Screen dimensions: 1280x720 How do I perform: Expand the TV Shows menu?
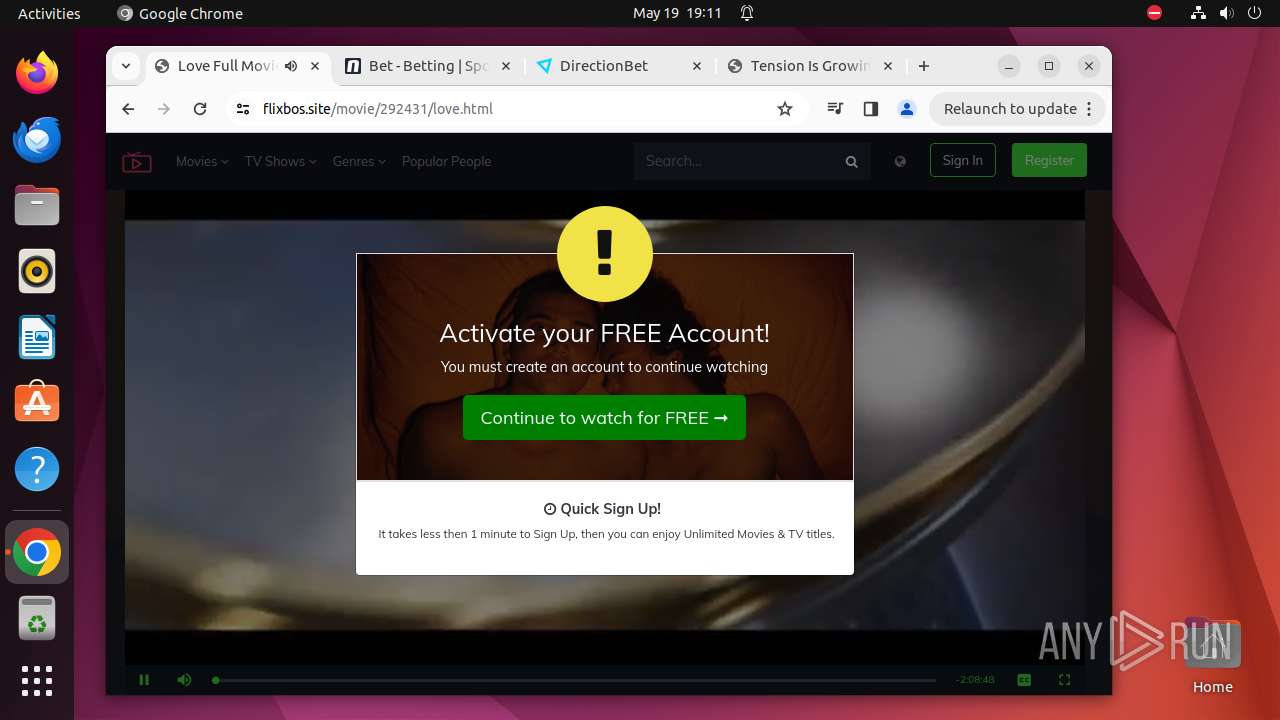click(280, 161)
